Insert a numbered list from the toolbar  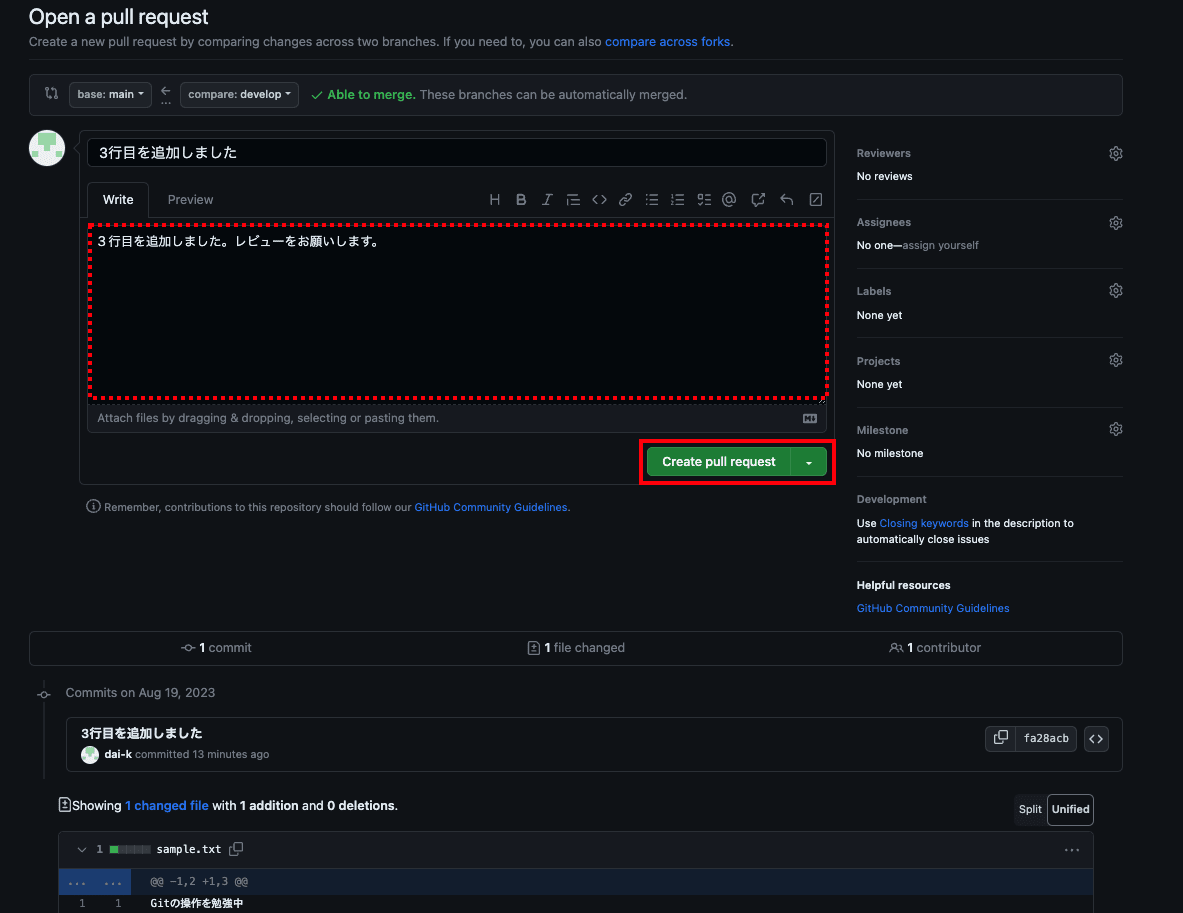(x=678, y=199)
